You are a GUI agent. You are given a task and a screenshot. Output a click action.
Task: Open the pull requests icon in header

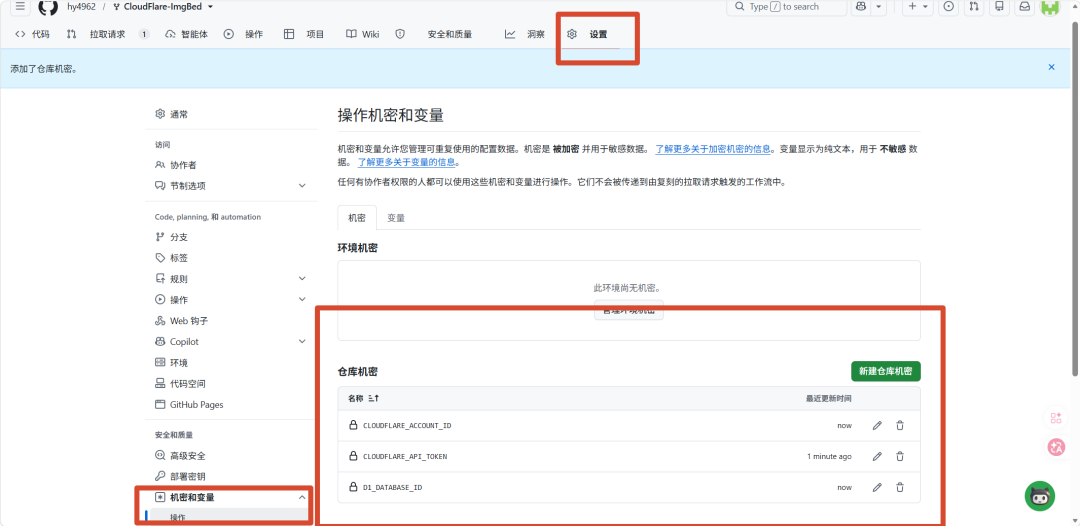coord(974,7)
